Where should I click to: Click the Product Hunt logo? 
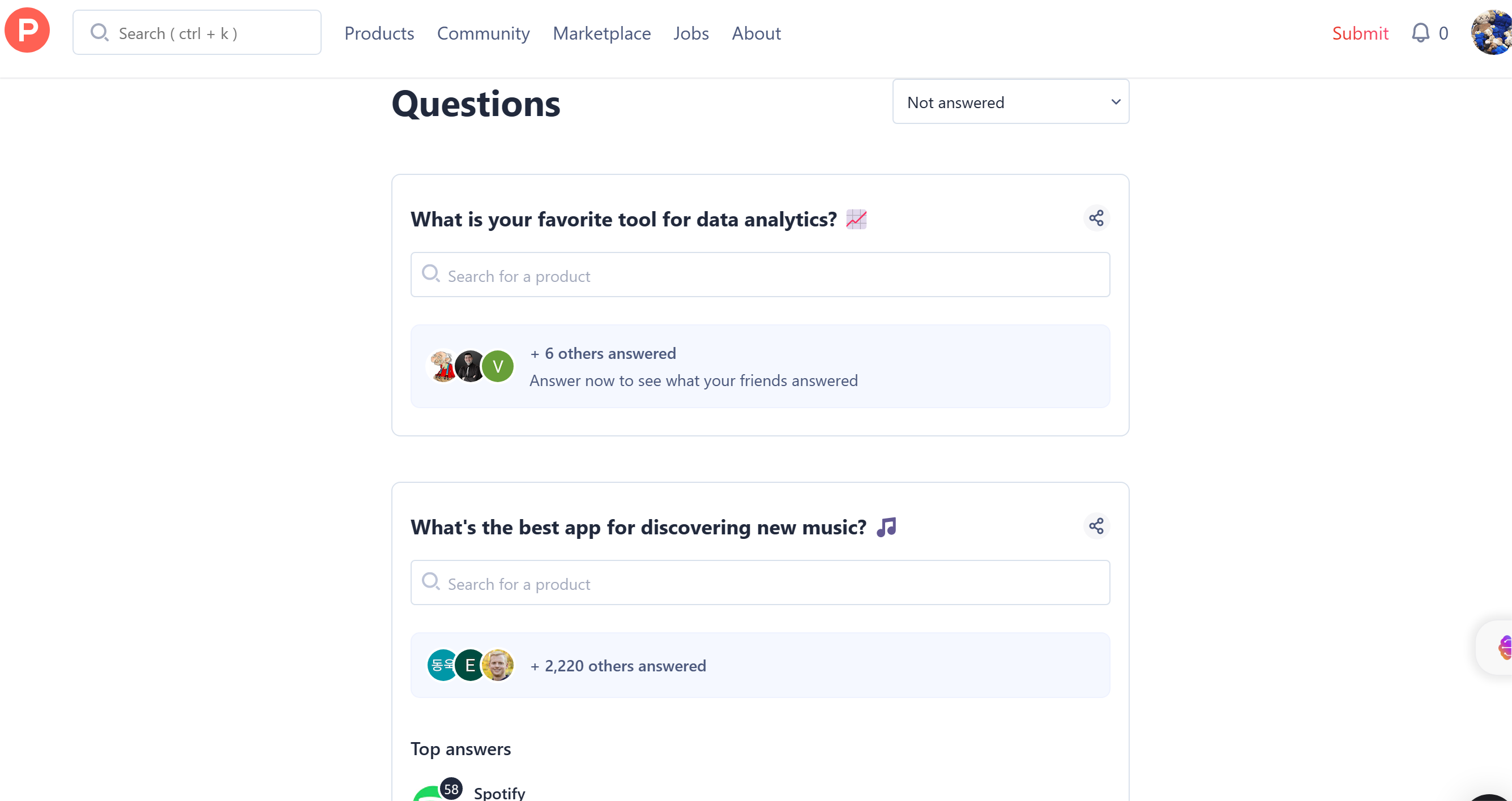pos(27,31)
